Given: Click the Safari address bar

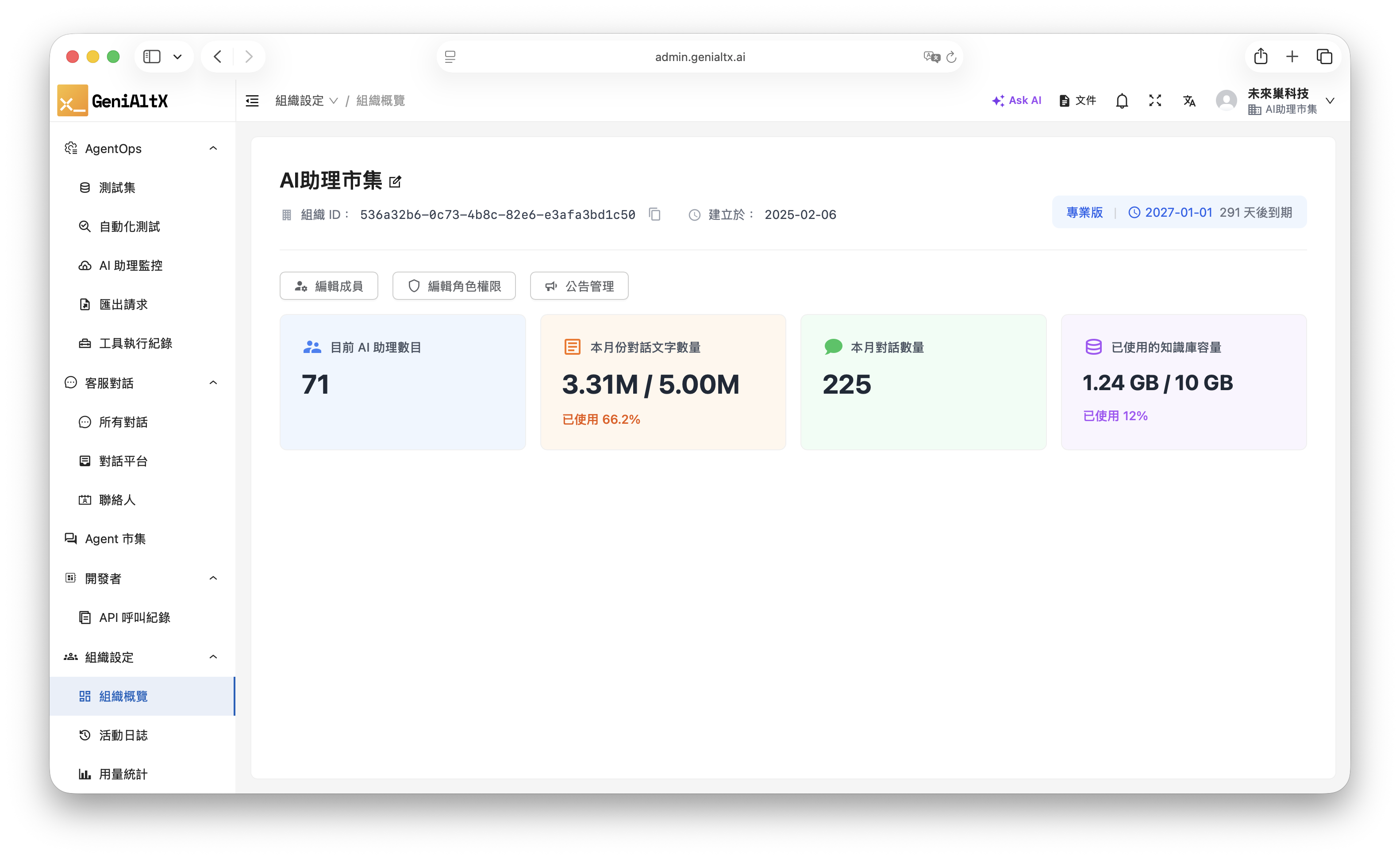Looking at the screenshot, I should pyautogui.click(x=700, y=57).
